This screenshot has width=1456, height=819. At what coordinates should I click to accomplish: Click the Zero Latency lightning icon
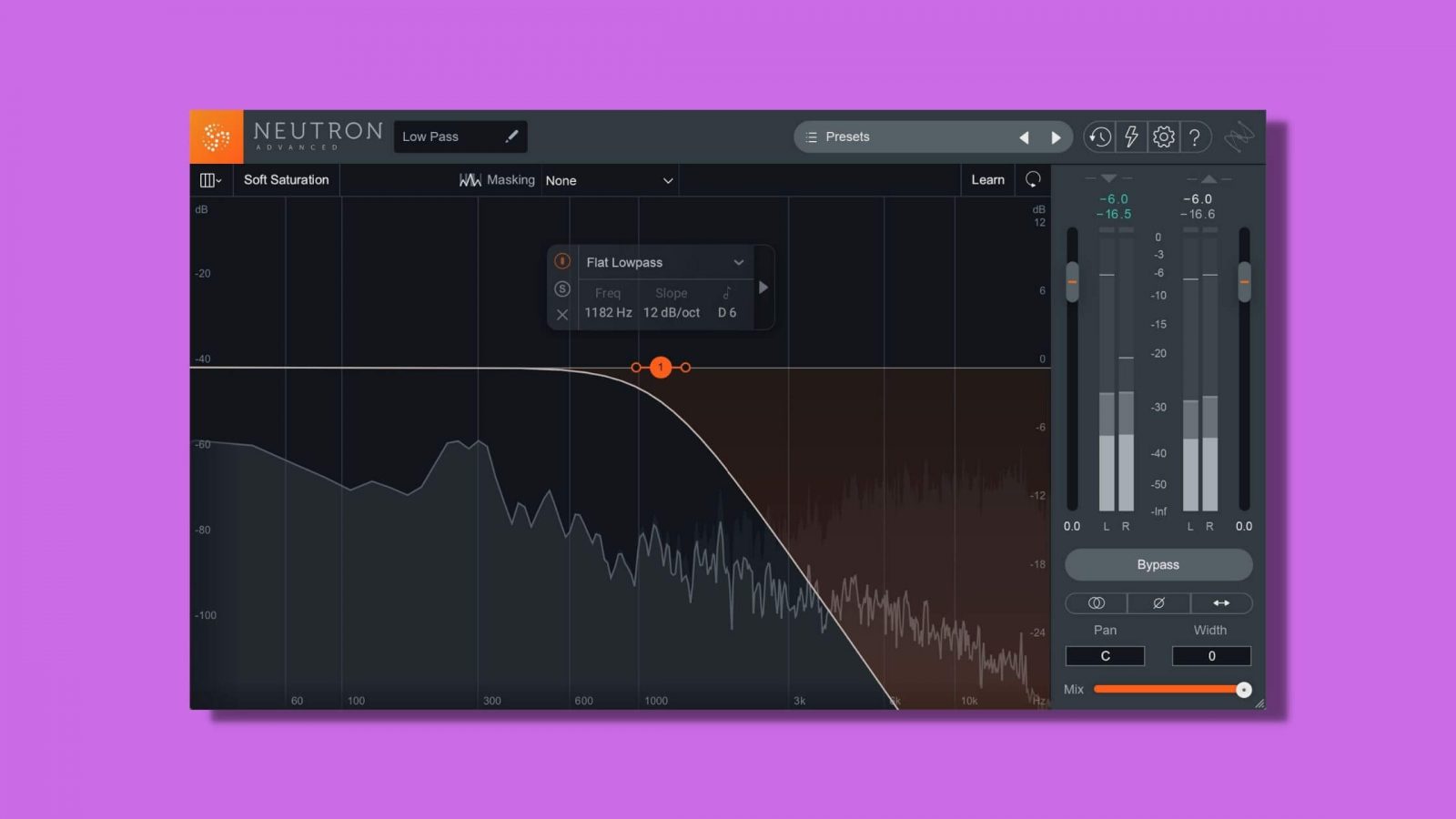tap(1131, 136)
